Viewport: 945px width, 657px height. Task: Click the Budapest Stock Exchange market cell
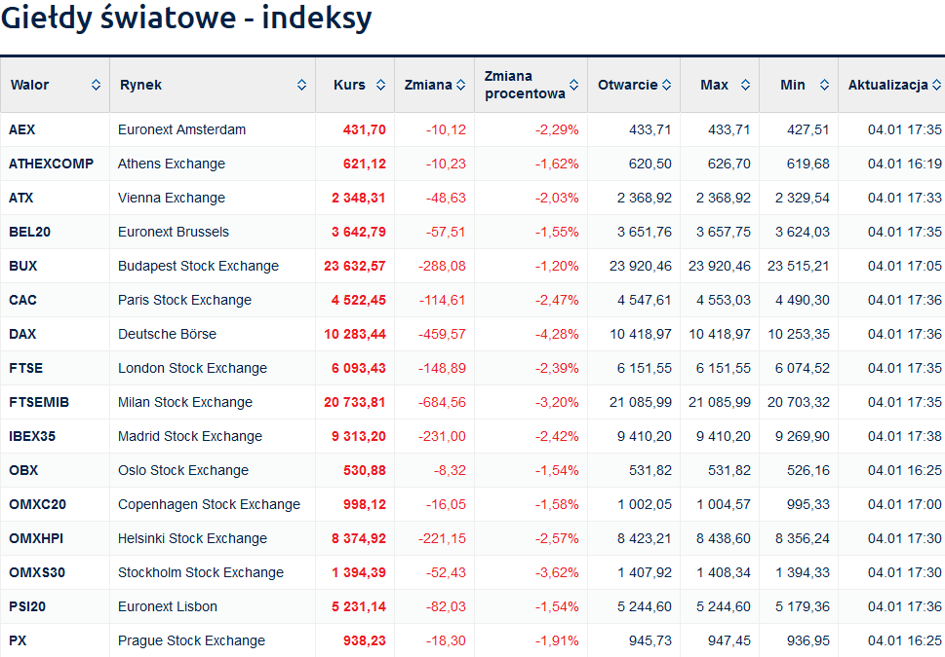click(x=198, y=266)
